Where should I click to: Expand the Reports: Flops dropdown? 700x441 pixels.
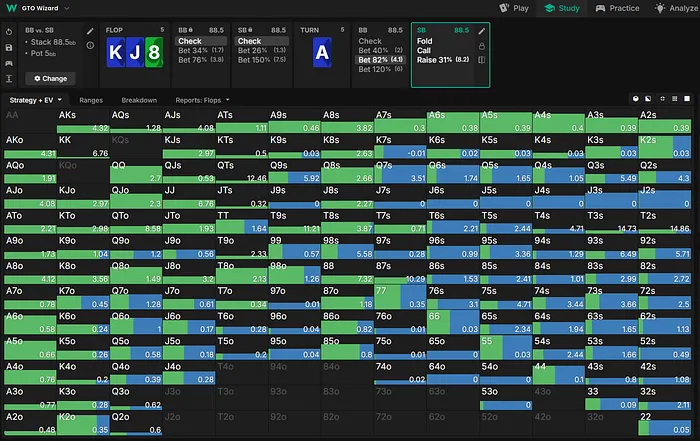point(203,100)
